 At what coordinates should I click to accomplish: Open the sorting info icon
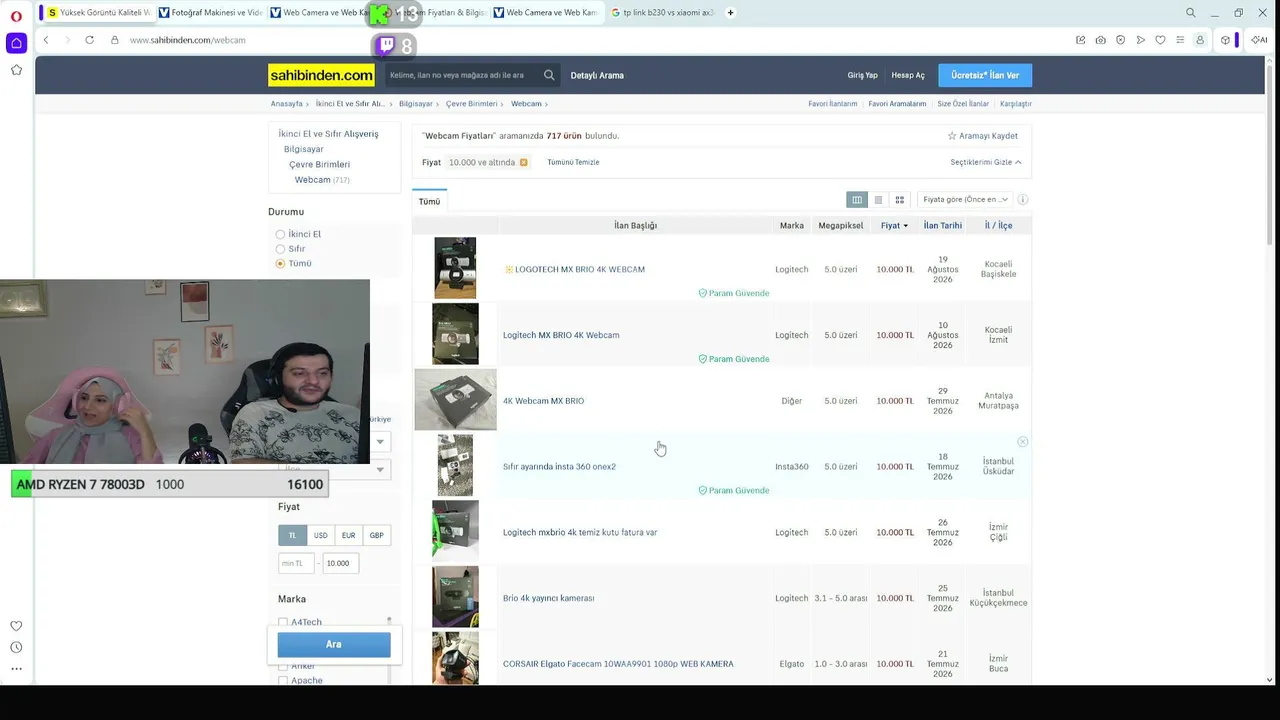(x=1022, y=200)
